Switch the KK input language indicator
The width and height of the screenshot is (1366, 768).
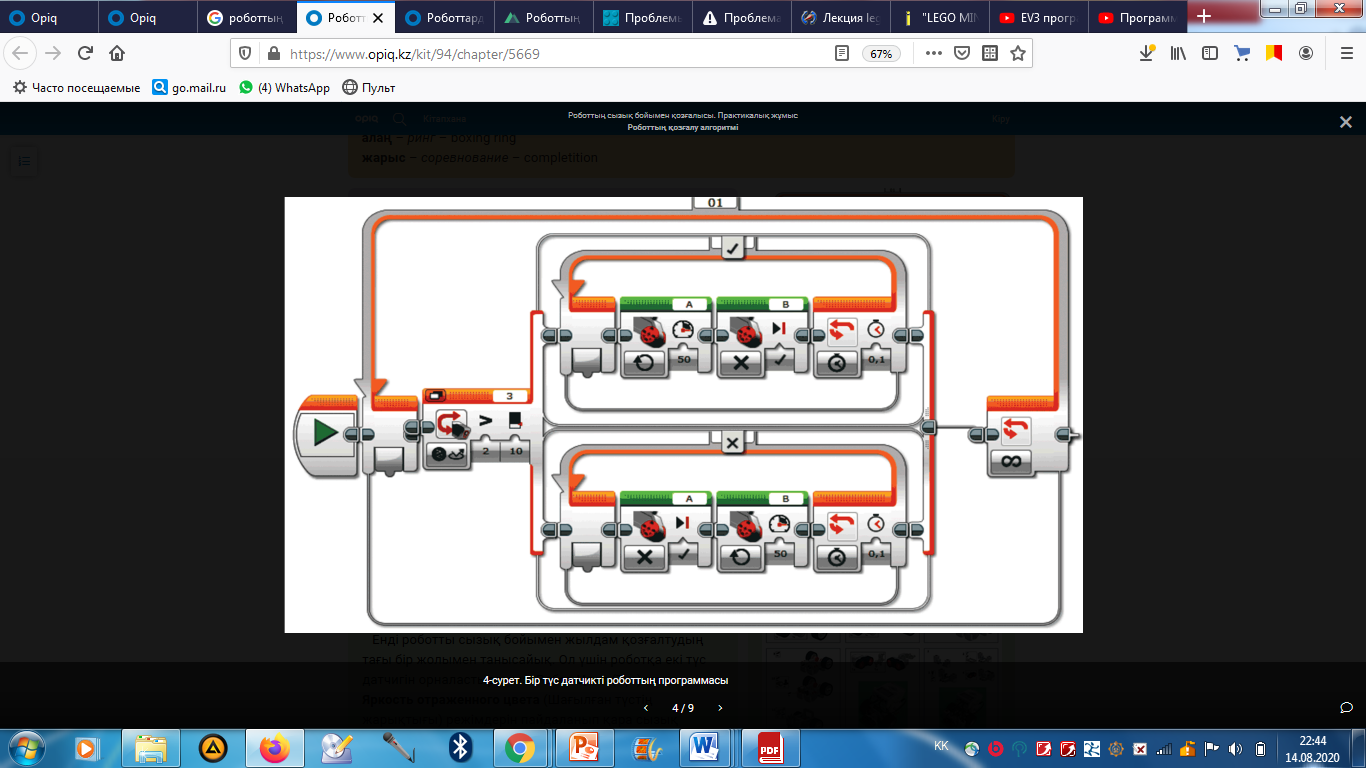click(941, 746)
